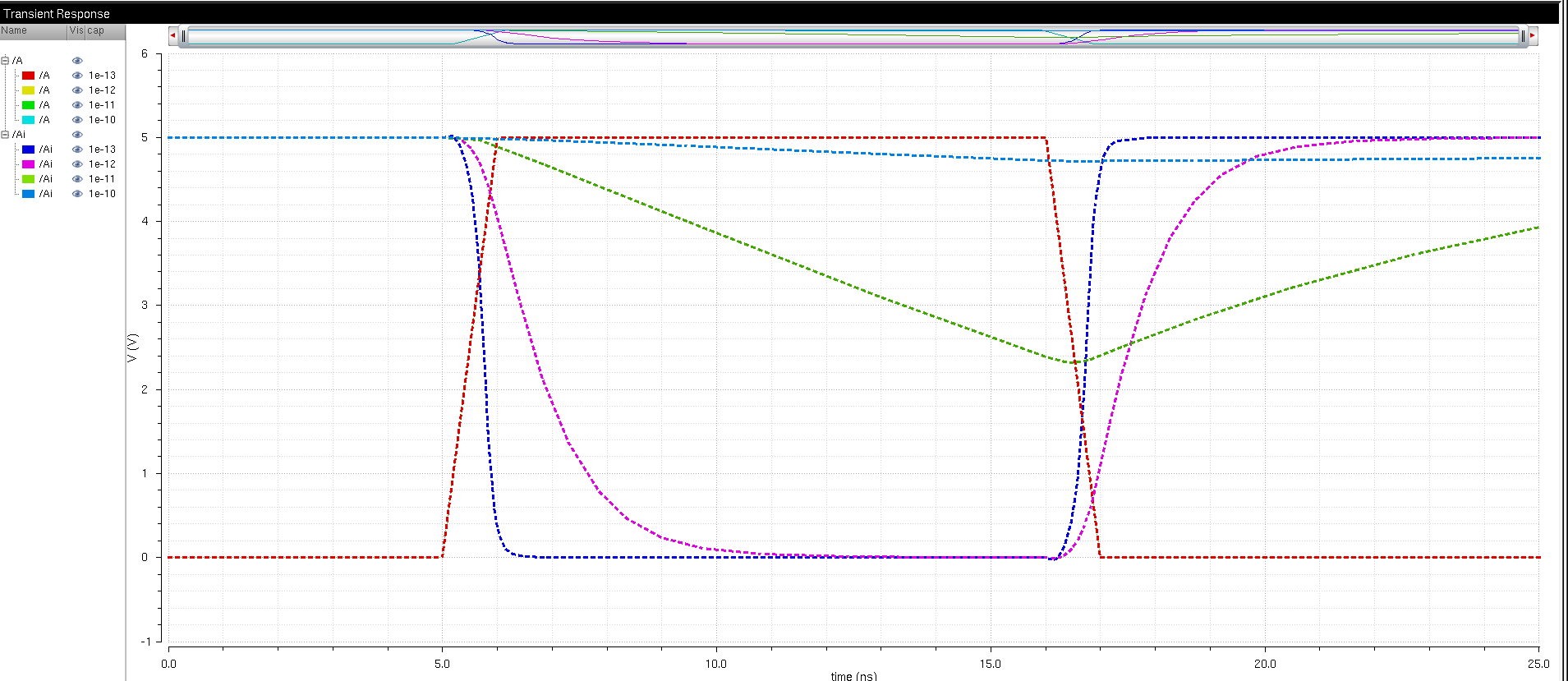The height and width of the screenshot is (681, 1568).
Task: Toggle visibility of /A 1e-12 trace
Action: coord(77,90)
